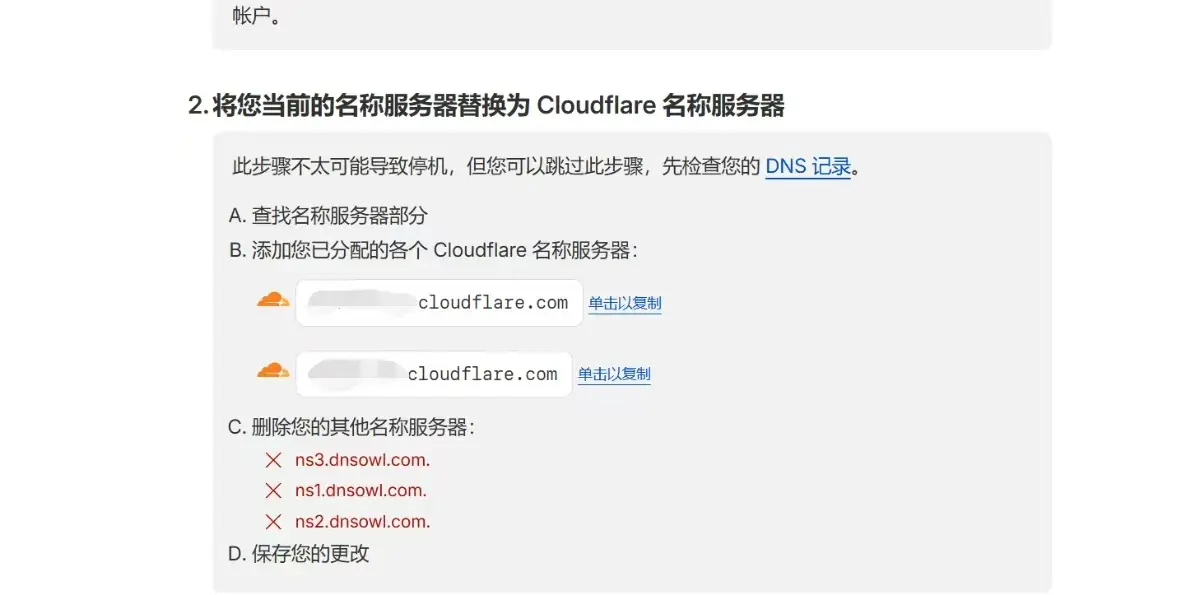The width and height of the screenshot is (1200, 595).
Task: Click step A 查找名称服务器部分
Action: tap(328, 215)
